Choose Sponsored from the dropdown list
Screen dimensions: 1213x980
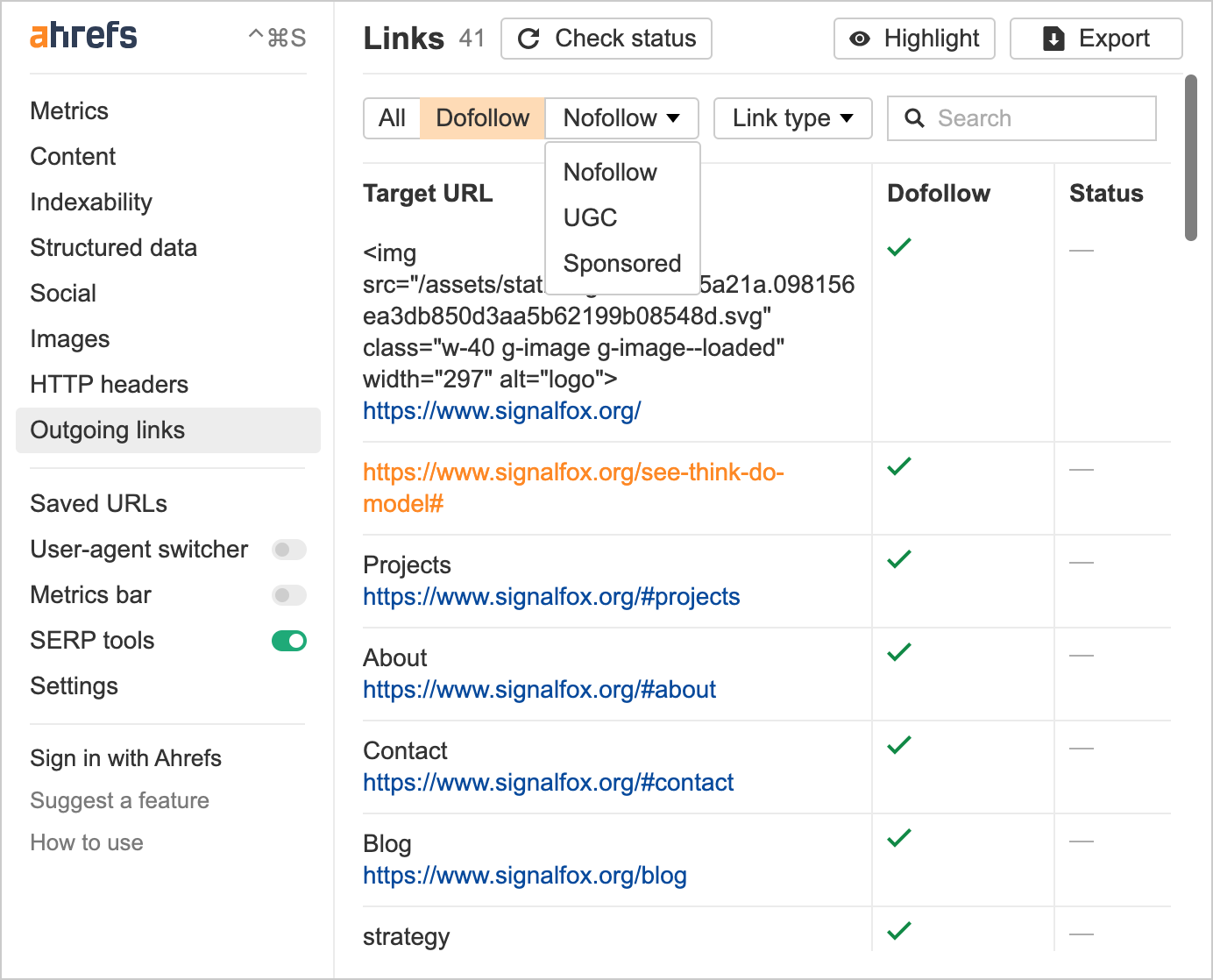(622, 263)
